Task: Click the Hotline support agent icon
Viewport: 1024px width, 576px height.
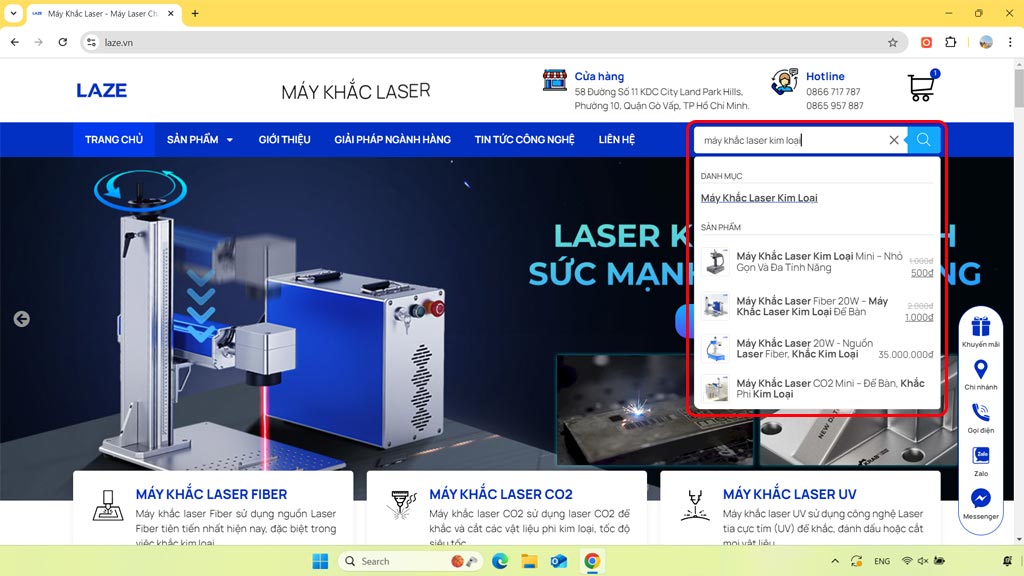Action: (x=784, y=82)
